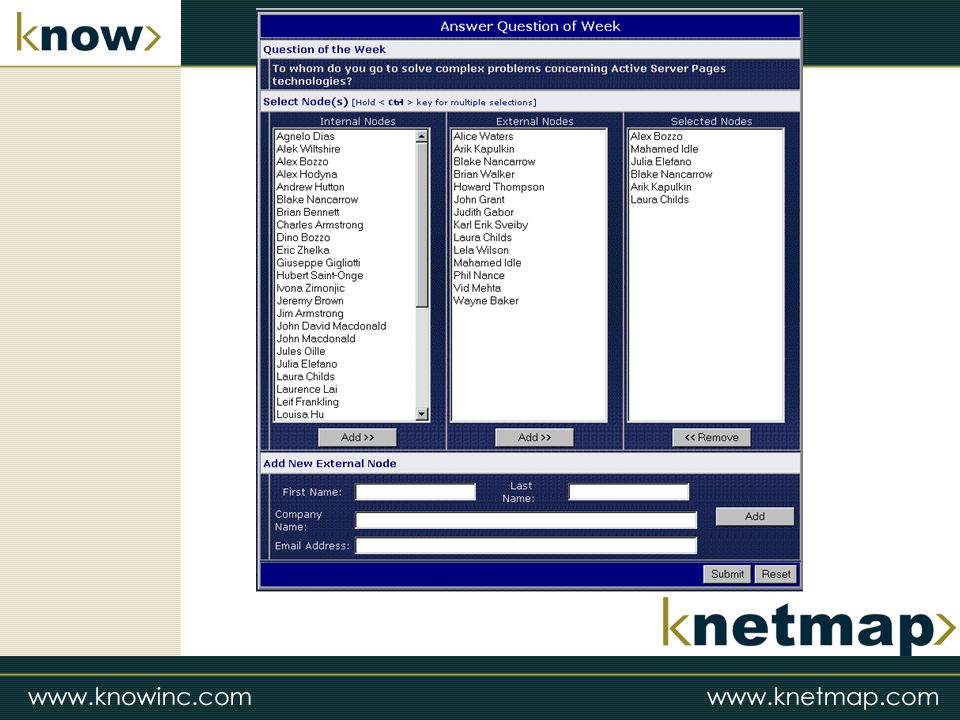960x720 pixels.
Task: Select Eric Zhelka in Internal Nodes
Action: 302,250
